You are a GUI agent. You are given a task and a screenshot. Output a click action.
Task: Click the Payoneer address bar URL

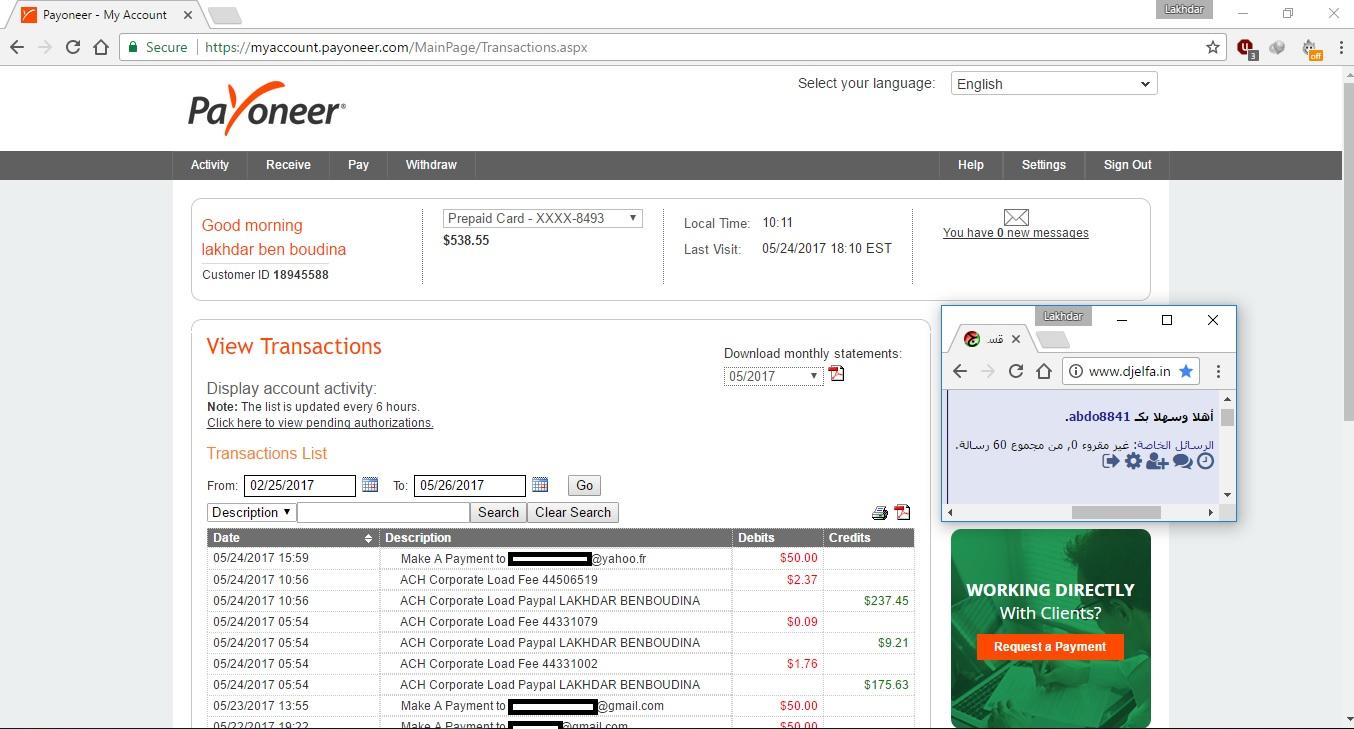pos(396,47)
